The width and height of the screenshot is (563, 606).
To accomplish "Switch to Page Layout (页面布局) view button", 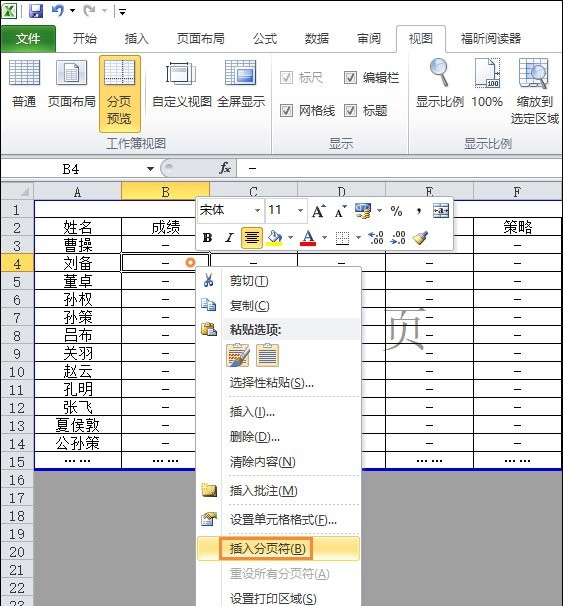I will [x=71, y=84].
